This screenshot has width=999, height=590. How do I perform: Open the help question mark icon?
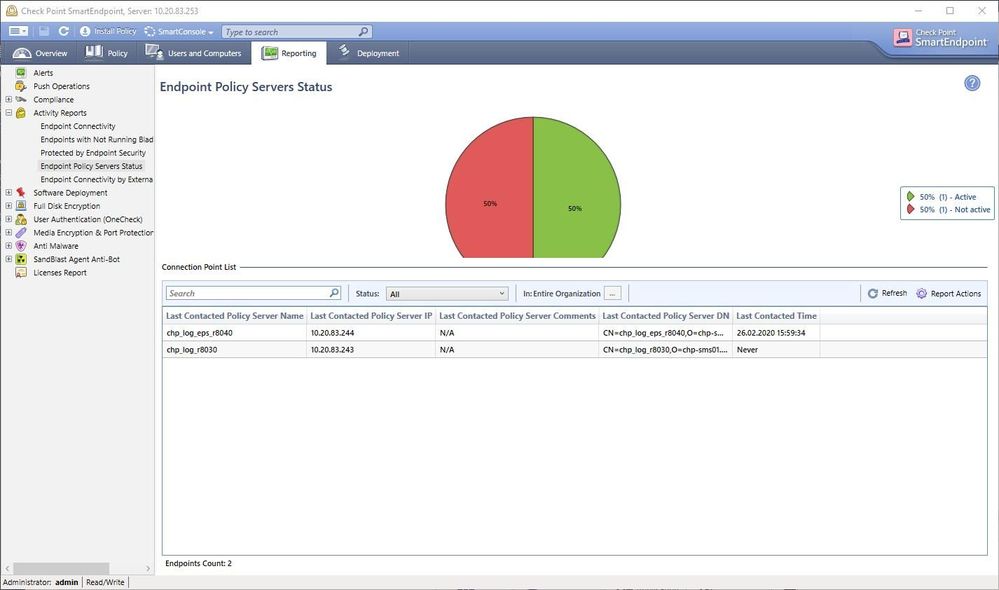(972, 83)
